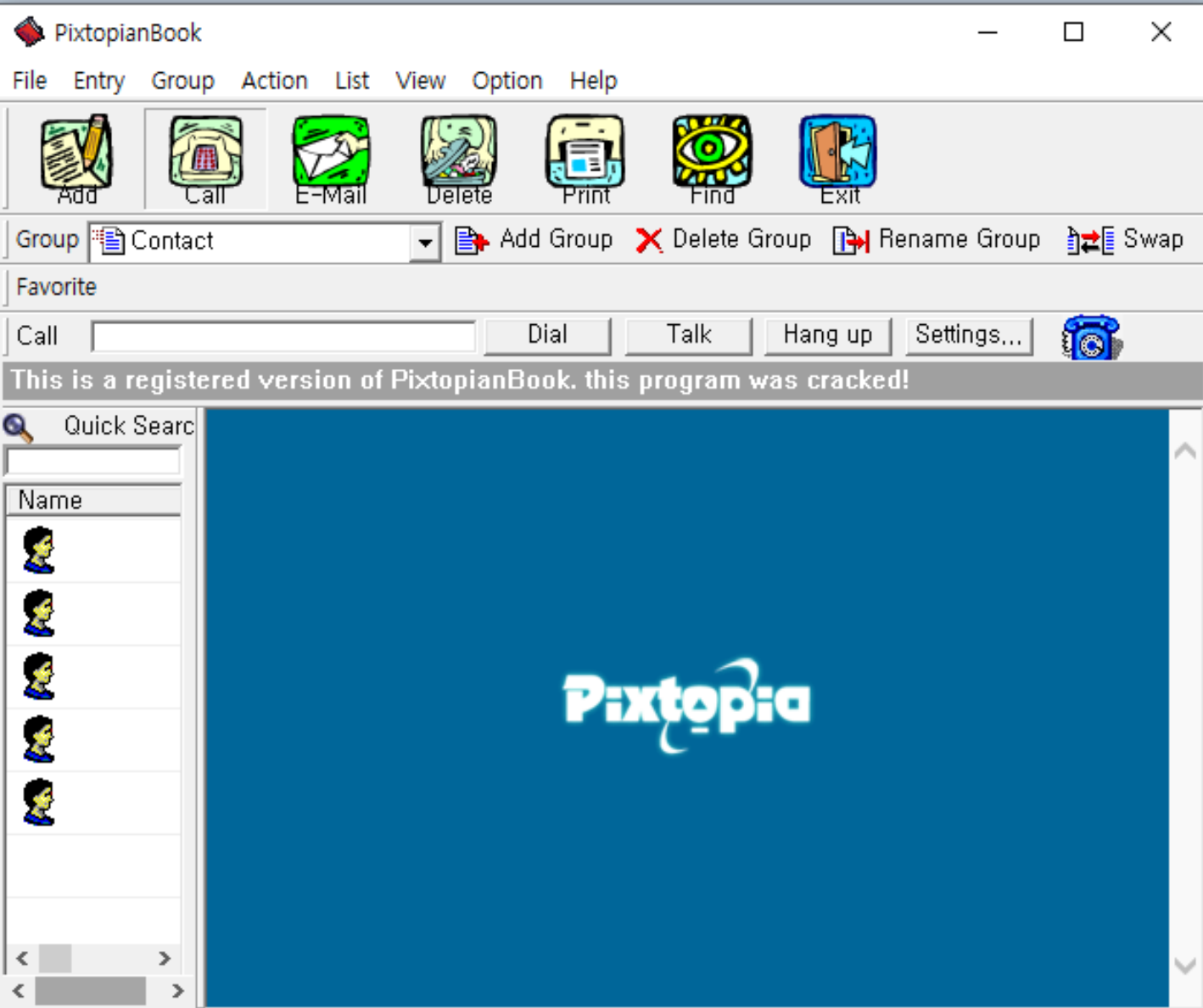Open the Option menu
Screen dimensions: 1203x1008
[507, 81]
